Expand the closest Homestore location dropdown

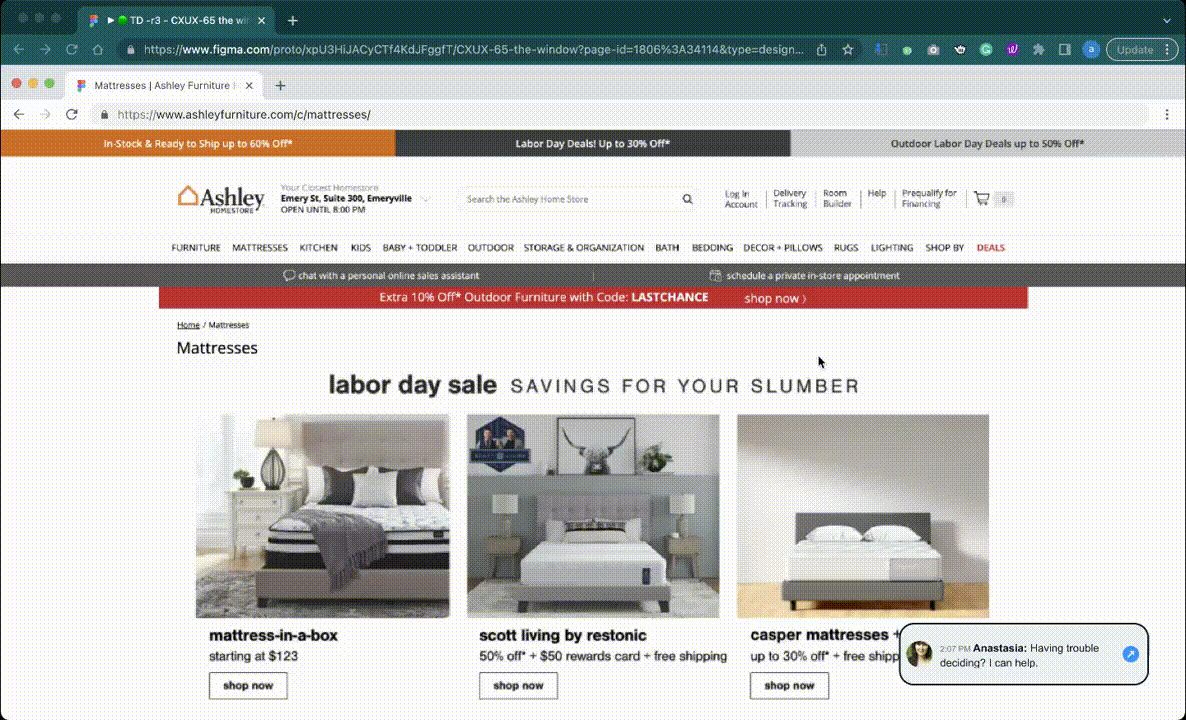click(426, 199)
